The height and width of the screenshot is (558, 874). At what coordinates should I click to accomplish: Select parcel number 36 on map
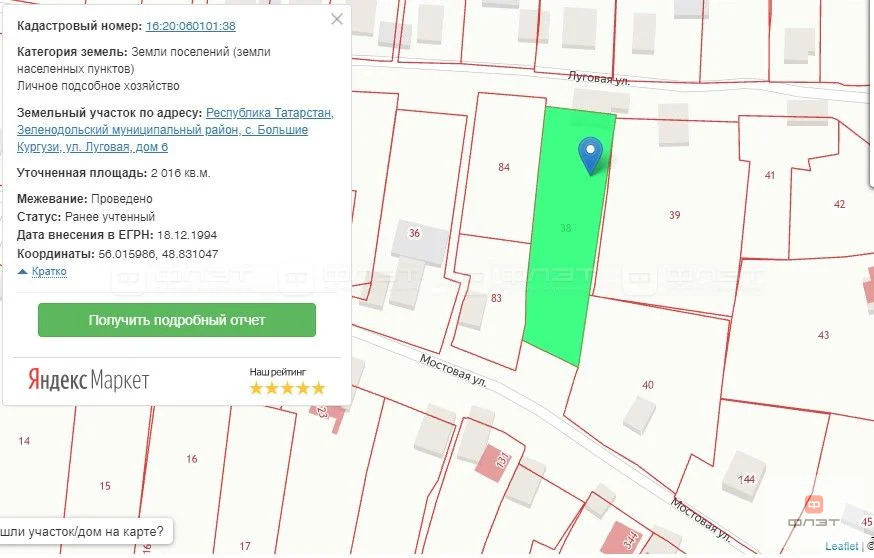(x=414, y=233)
